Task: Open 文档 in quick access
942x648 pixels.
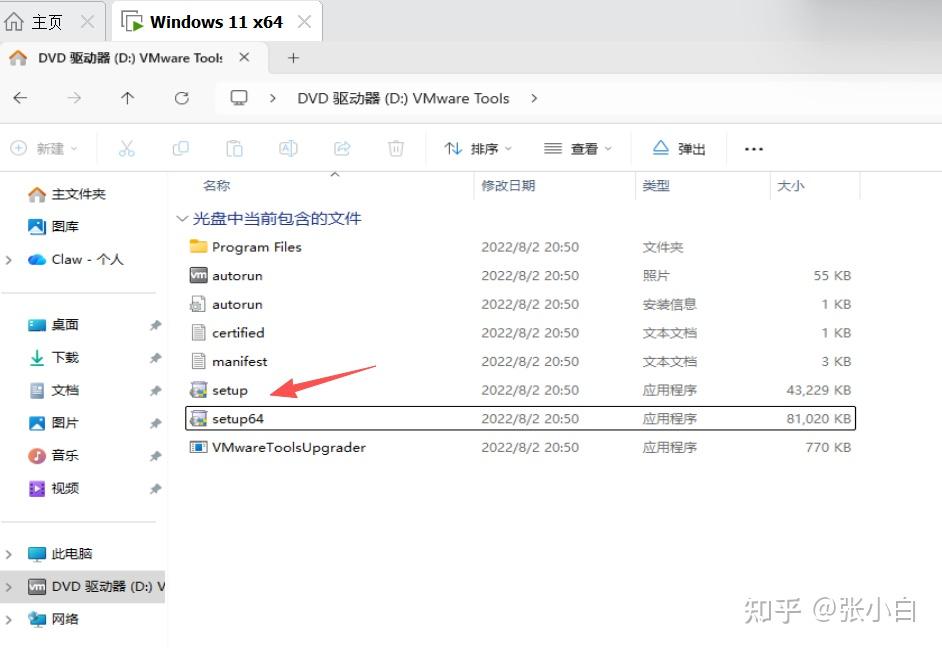Action: point(54,390)
